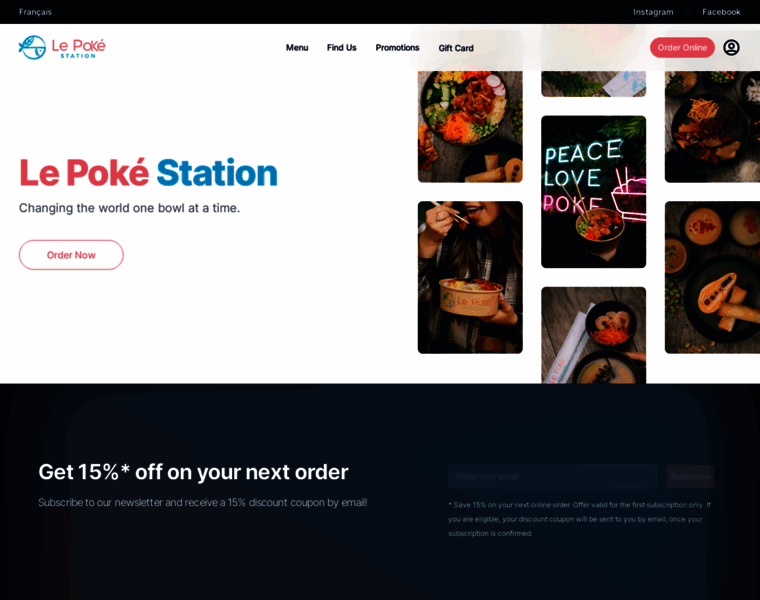Open the Promotions page
This screenshot has height=600, width=760.
397,47
